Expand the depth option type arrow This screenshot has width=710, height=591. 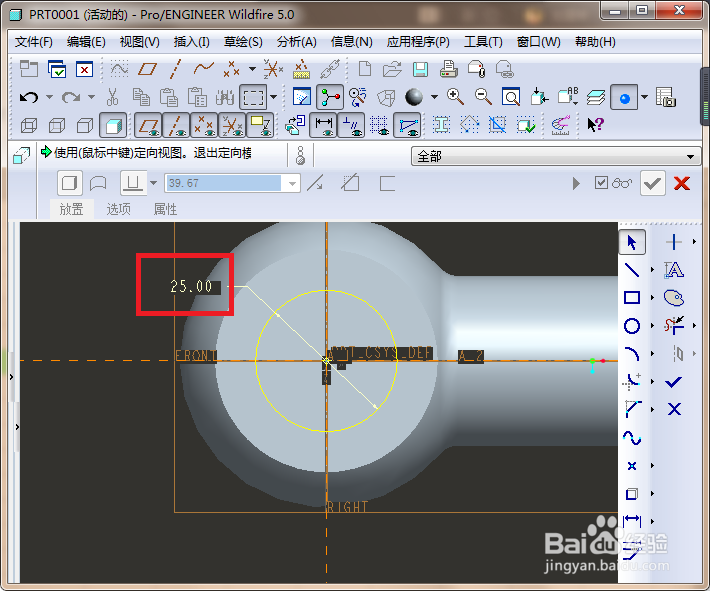pyautogui.click(x=154, y=183)
